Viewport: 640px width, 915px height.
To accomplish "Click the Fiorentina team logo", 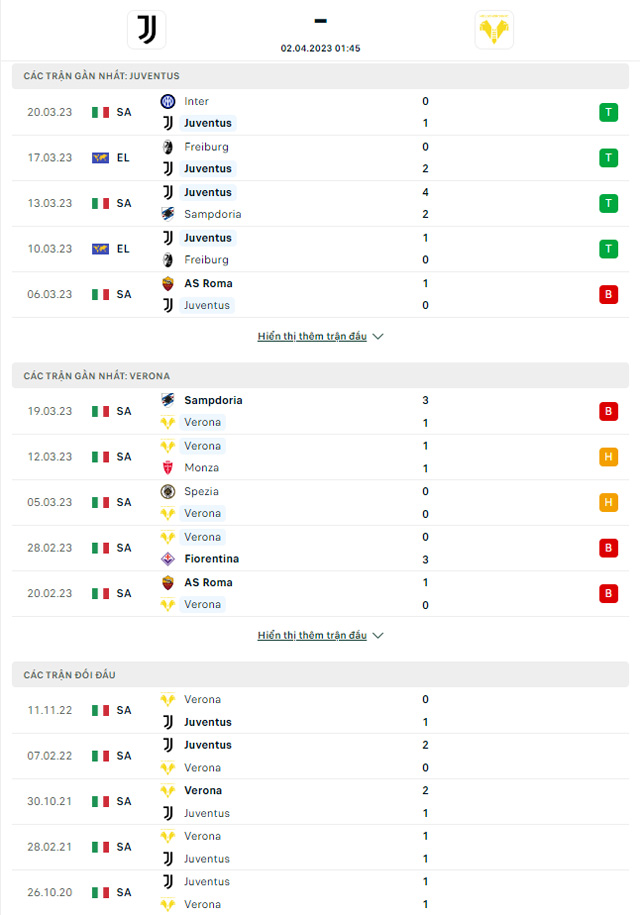I will point(168,559).
